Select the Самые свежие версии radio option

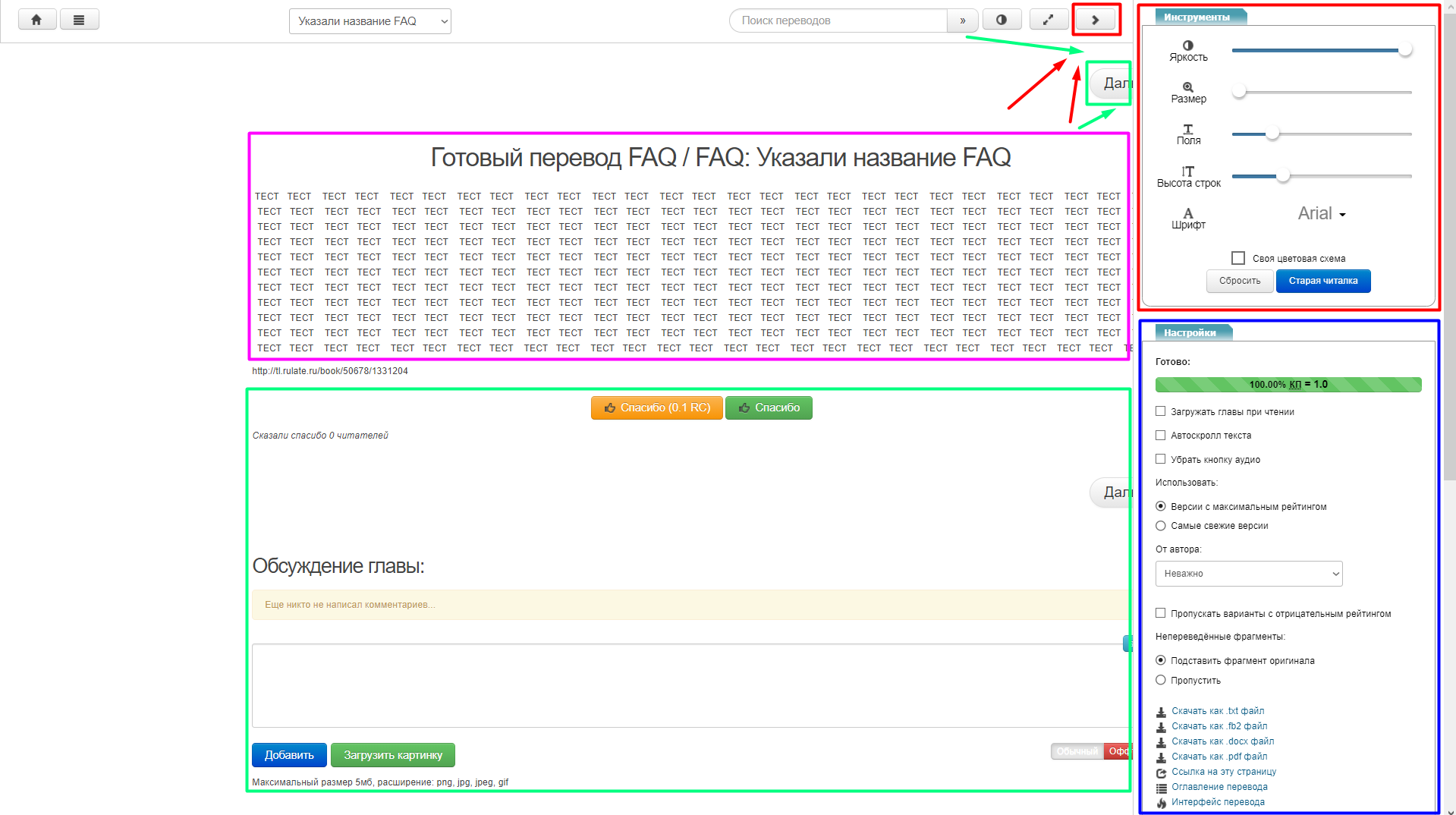[1160, 526]
